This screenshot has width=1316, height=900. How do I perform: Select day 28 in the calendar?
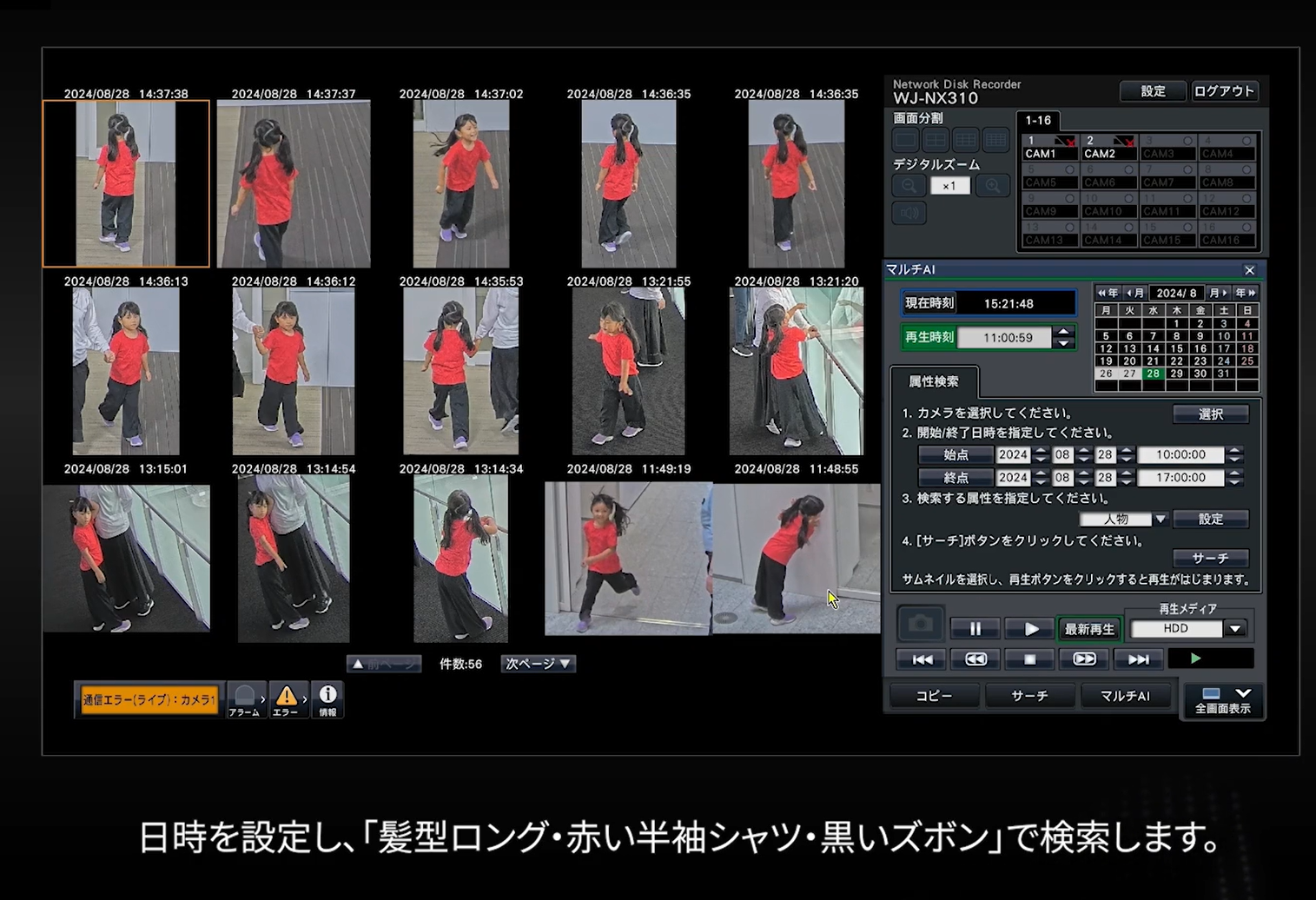(1153, 374)
